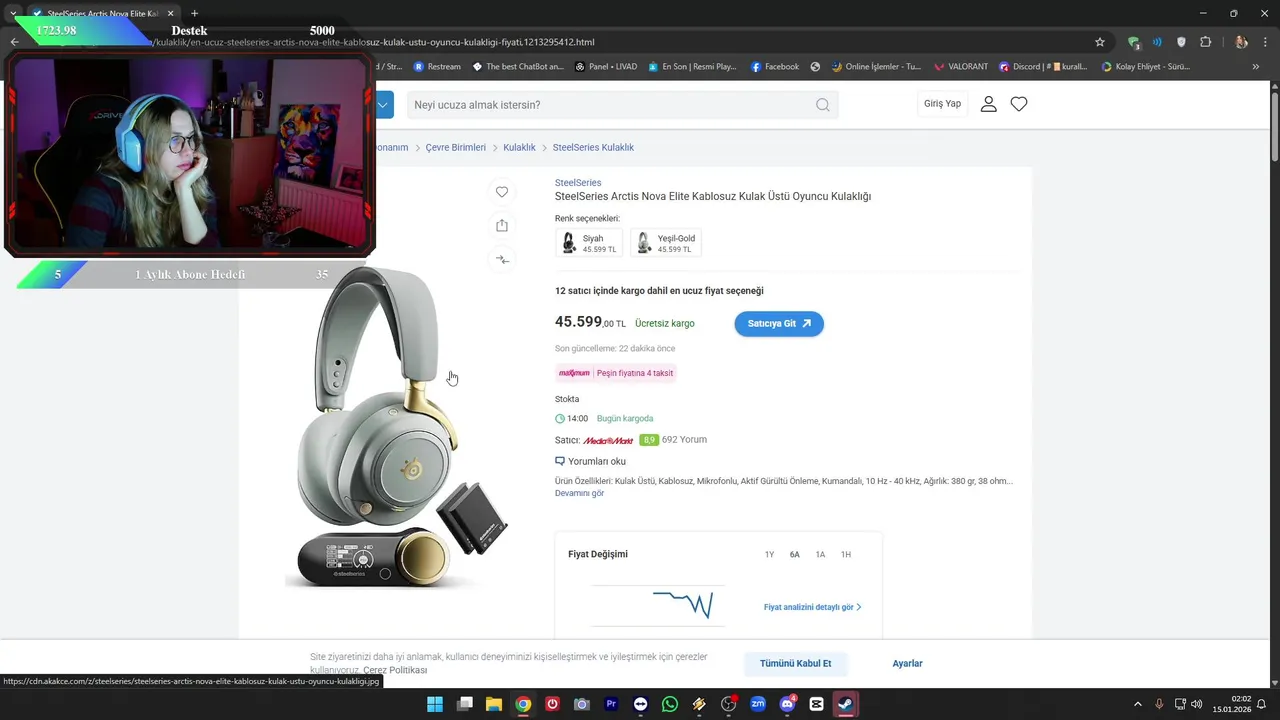Image resolution: width=1280 pixels, height=720 pixels.
Task: Show hidden tray icons chevron
Action: 1137,704
